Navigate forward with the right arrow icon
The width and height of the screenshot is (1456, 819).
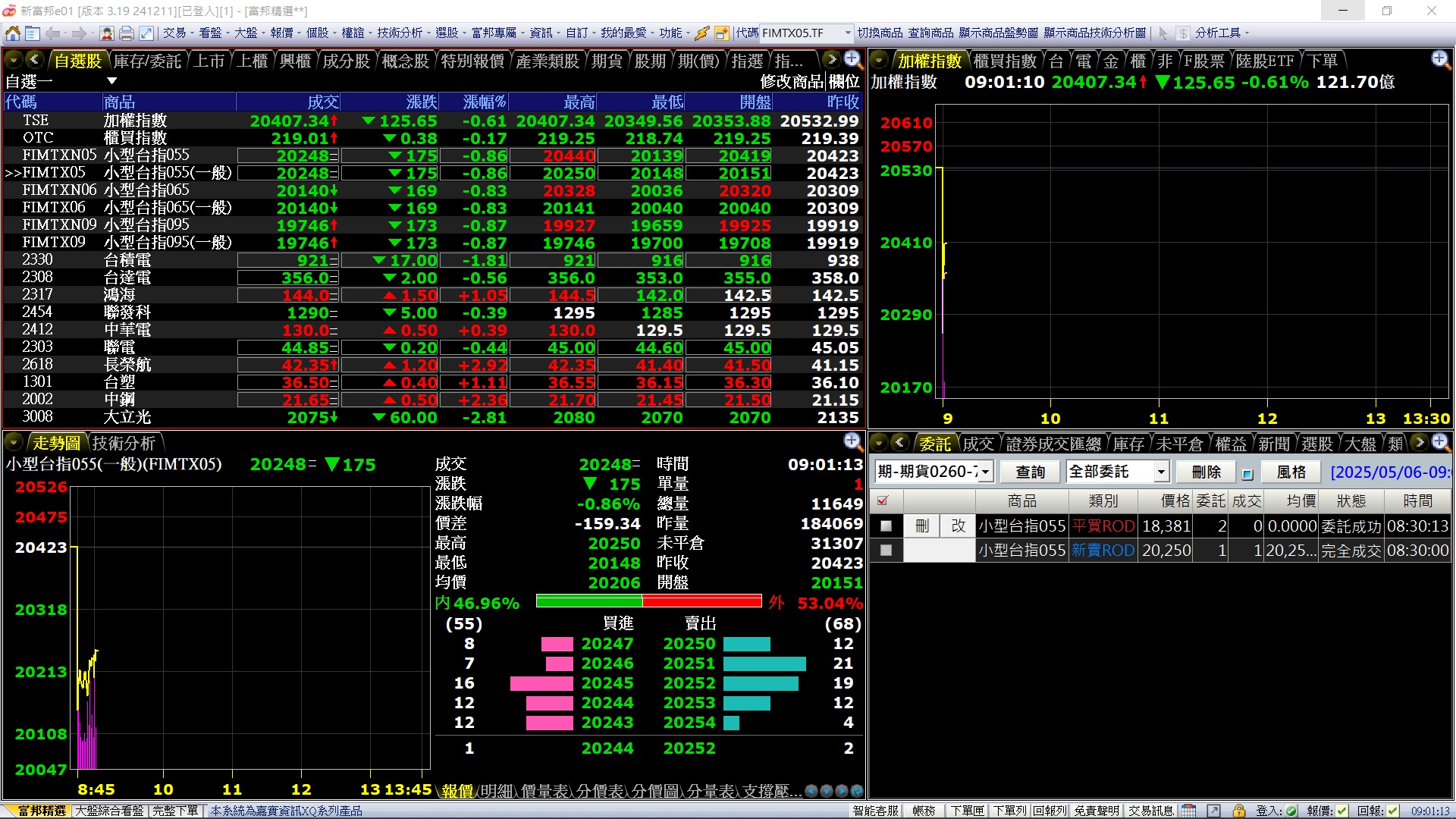(79, 33)
